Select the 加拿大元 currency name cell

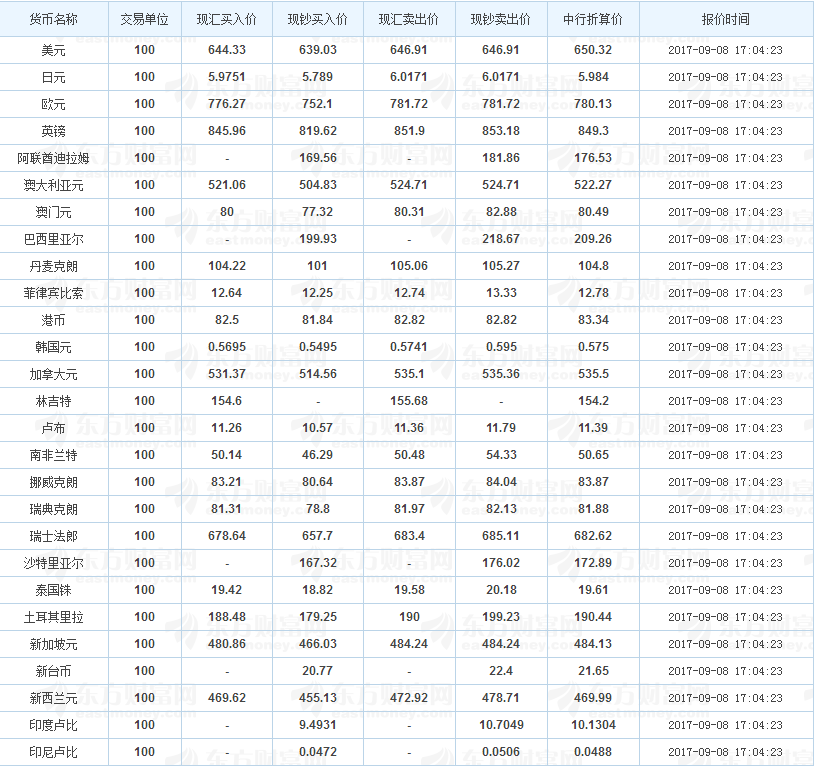tap(54, 375)
